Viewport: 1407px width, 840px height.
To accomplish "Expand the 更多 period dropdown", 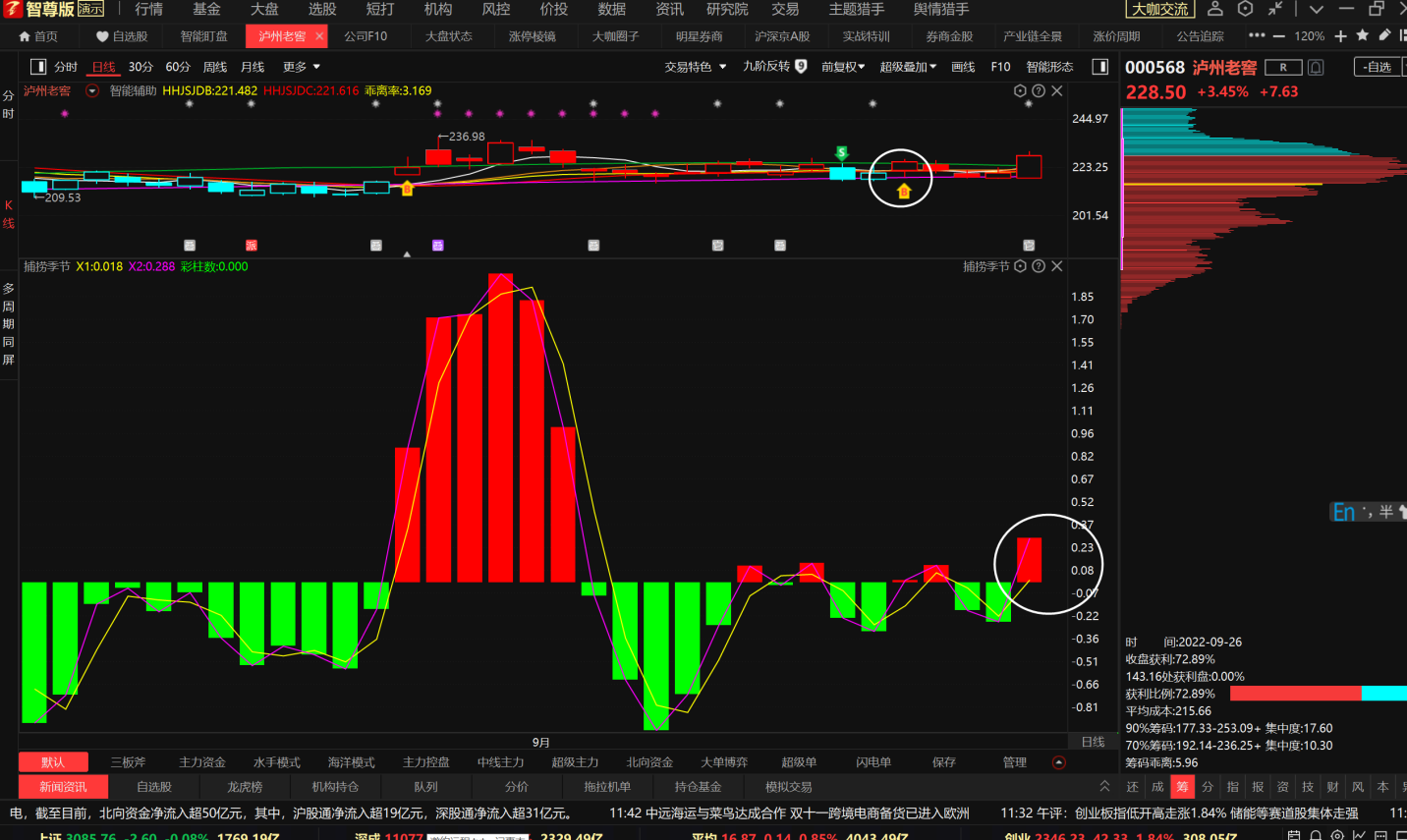I will tap(302, 67).
